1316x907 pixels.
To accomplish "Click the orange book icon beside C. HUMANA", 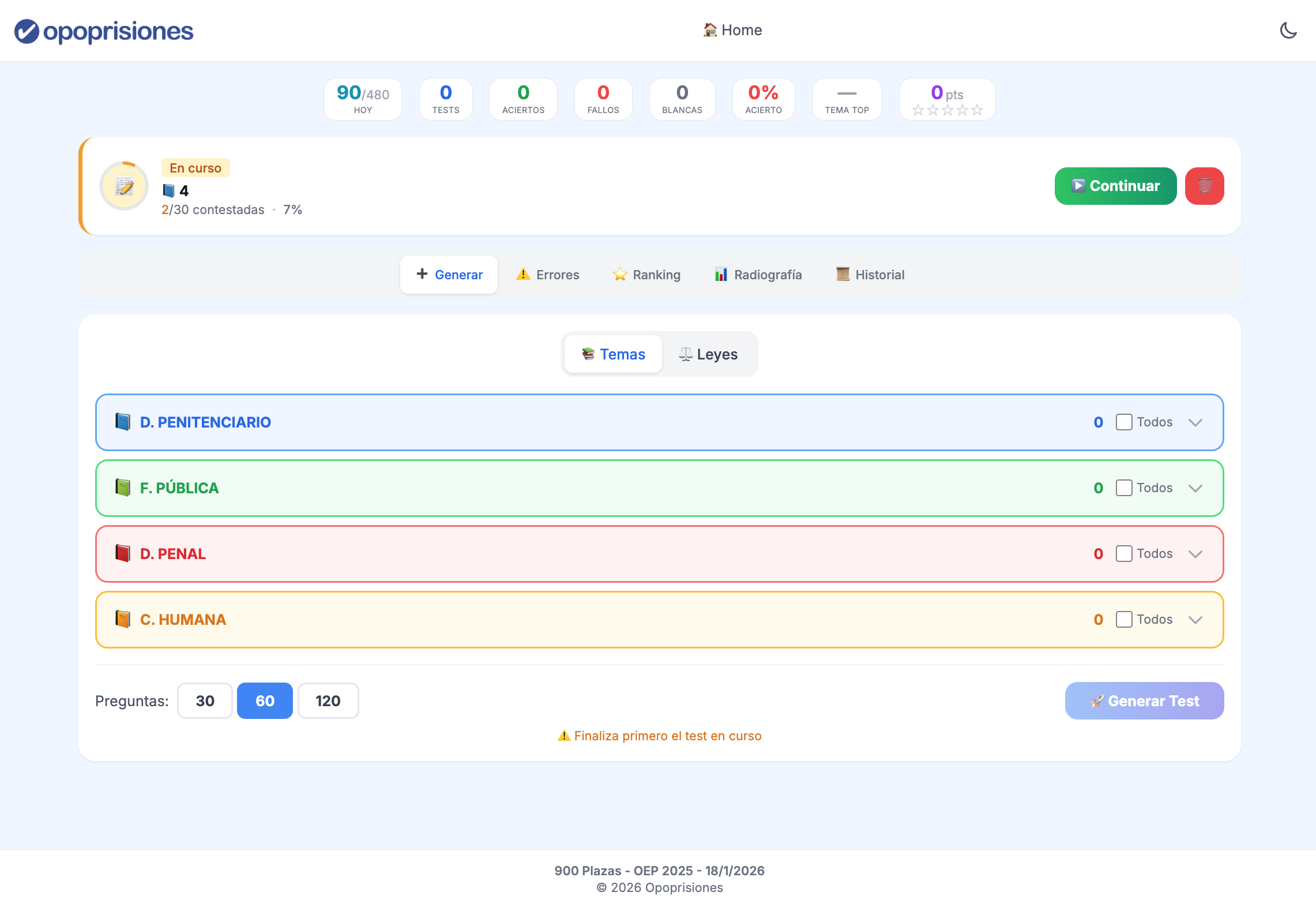I will 122,619.
